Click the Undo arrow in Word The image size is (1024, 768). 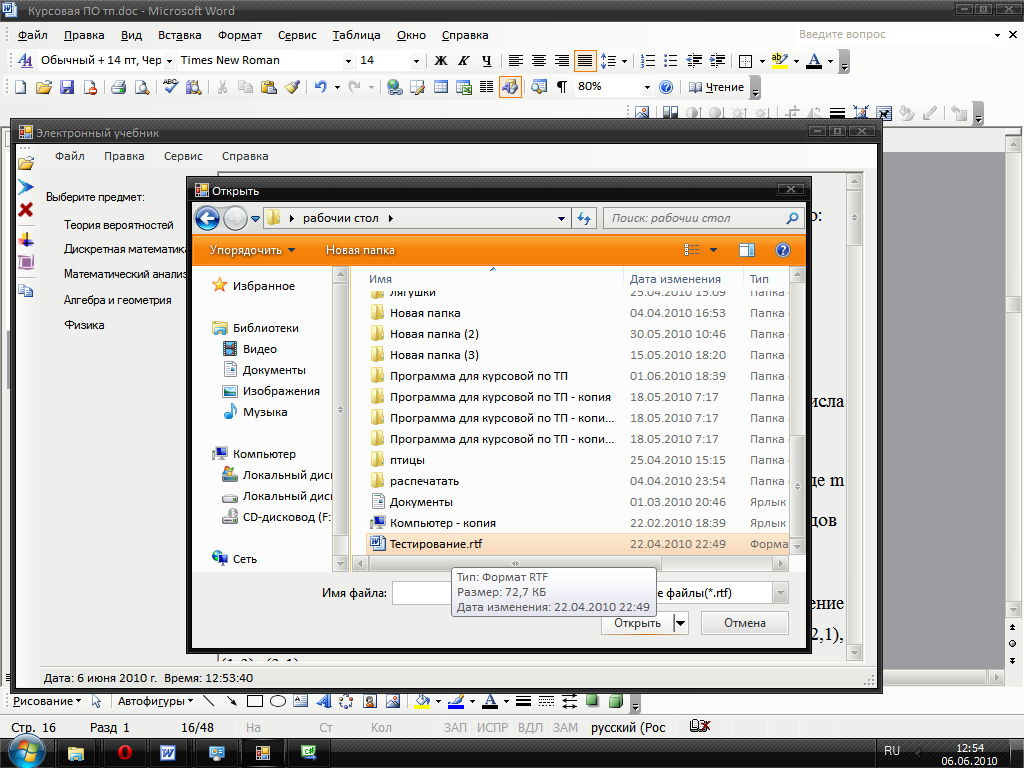pos(321,87)
